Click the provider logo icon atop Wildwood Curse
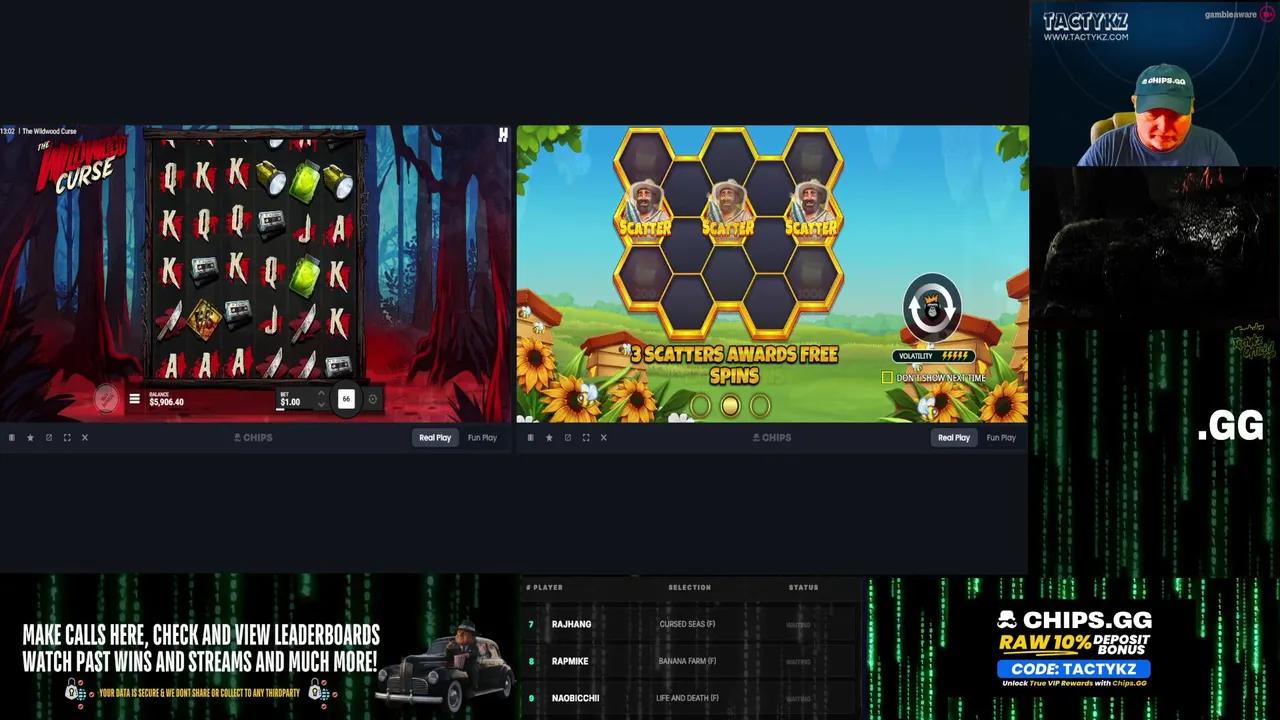 pyautogui.click(x=503, y=135)
